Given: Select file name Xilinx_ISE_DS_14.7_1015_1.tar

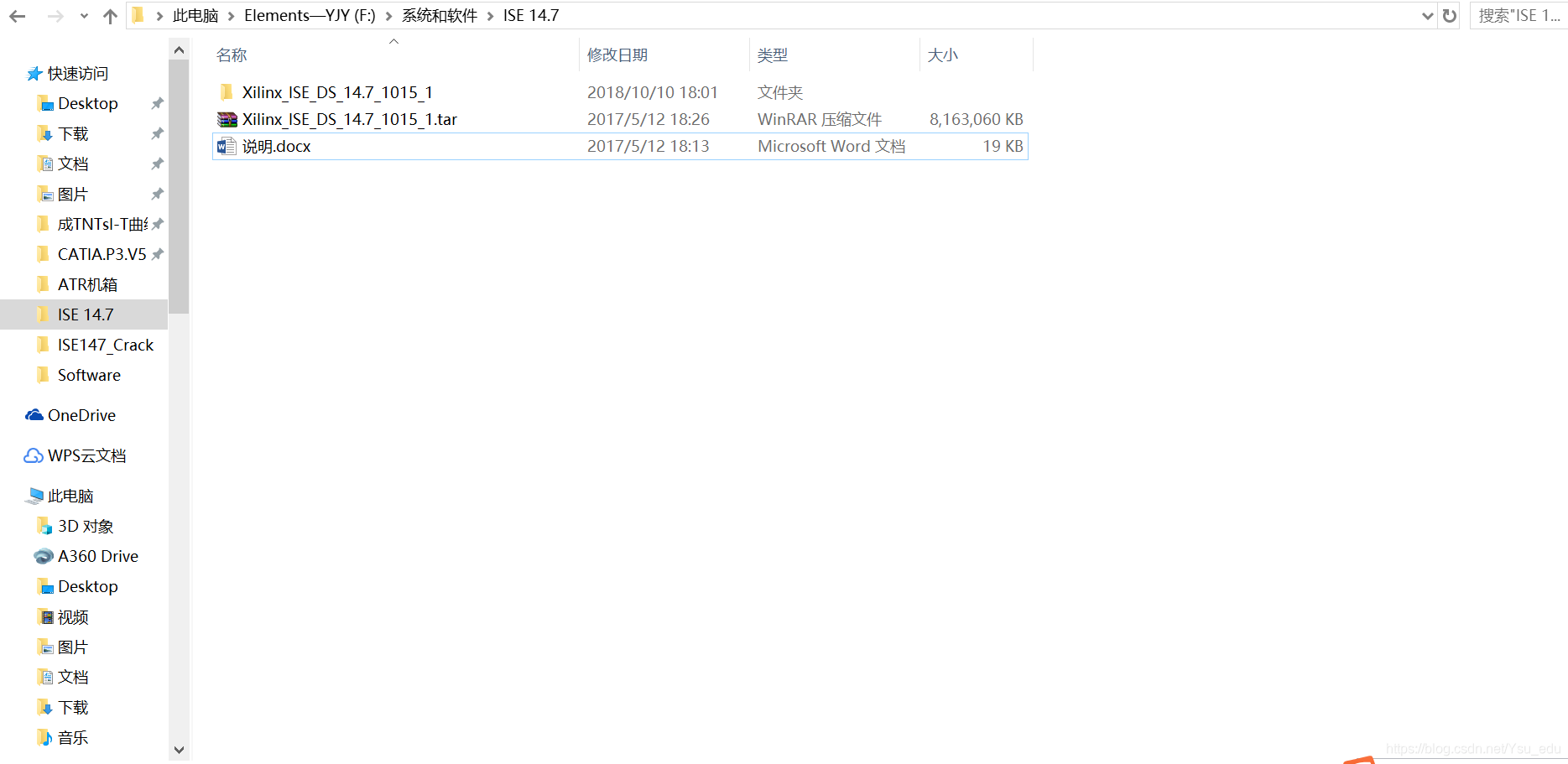Looking at the screenshot, I should [x=350, y=119].
